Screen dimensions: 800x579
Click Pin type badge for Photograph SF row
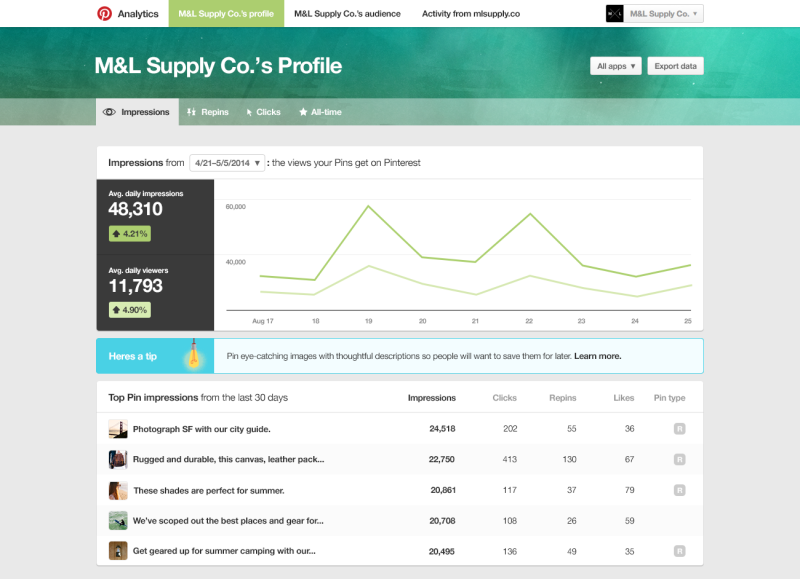[679, 429]
